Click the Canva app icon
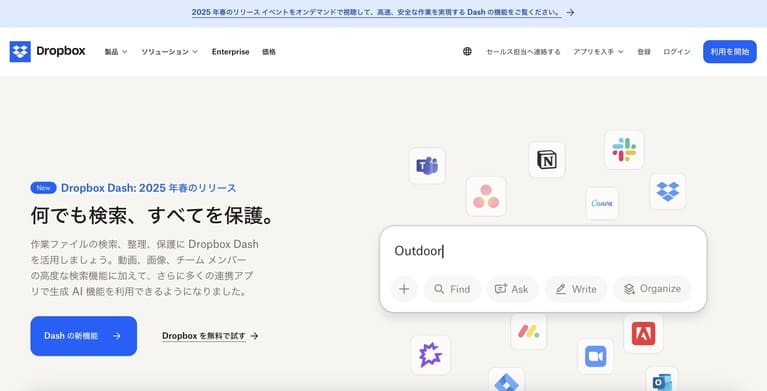 pos(602,203)
